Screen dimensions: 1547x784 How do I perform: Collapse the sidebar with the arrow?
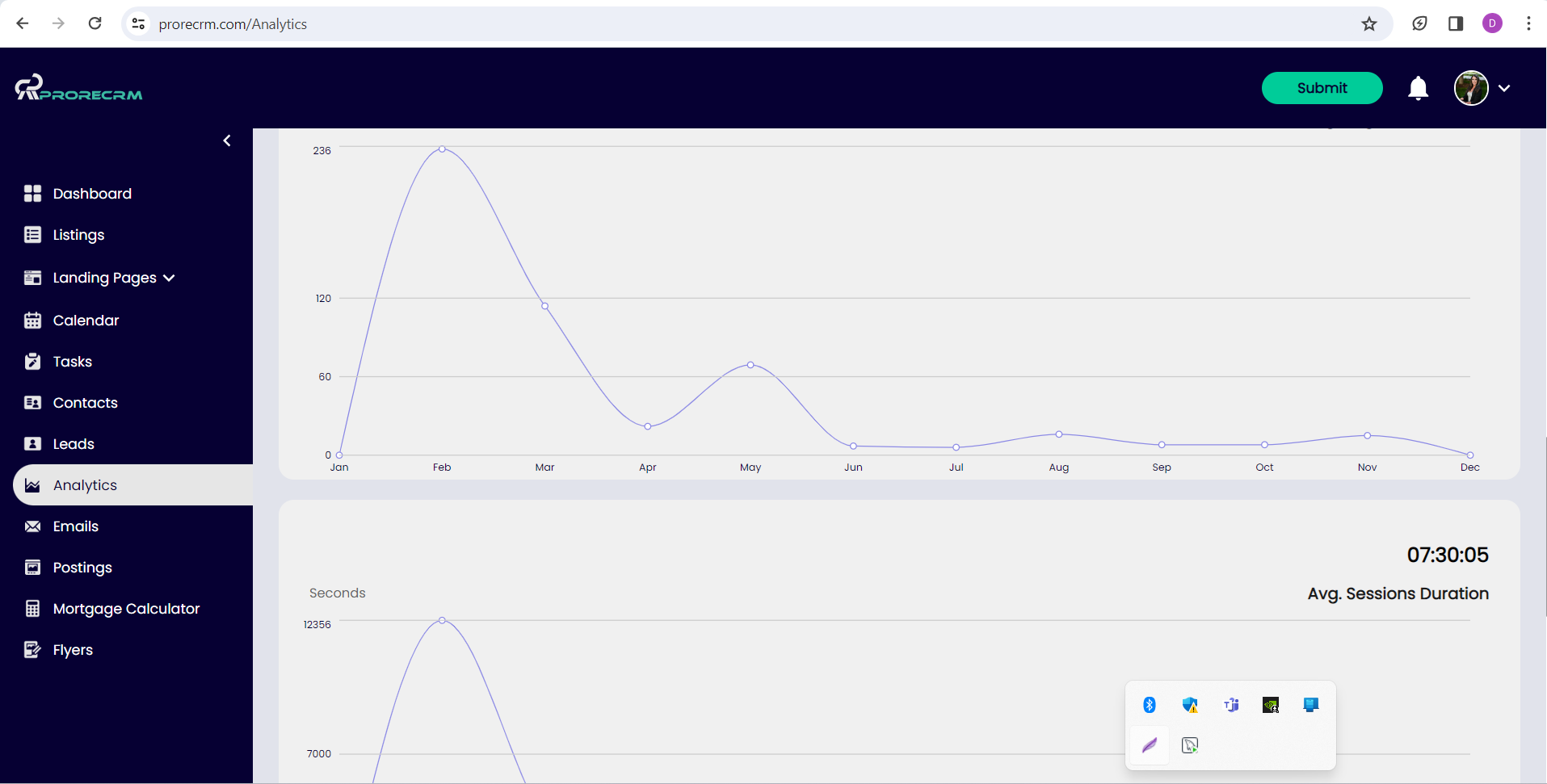[x=227, y=140]
